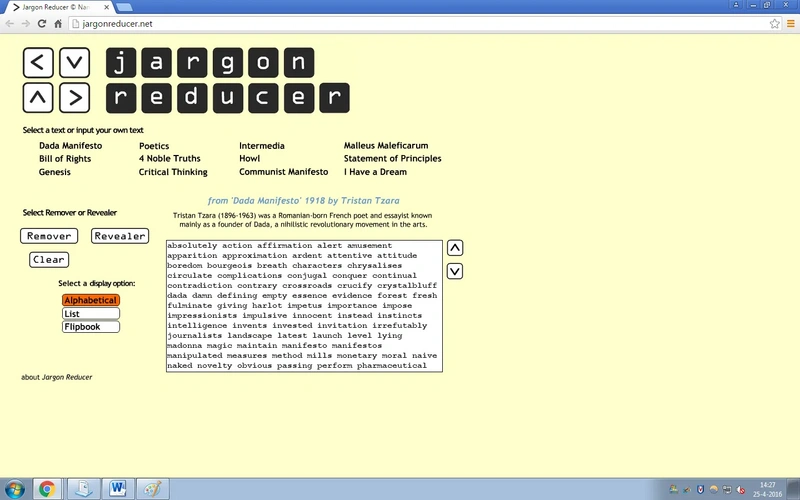Select the Critical Thinking text
Viewport: 800px width, 500px height.
point(173,172)
